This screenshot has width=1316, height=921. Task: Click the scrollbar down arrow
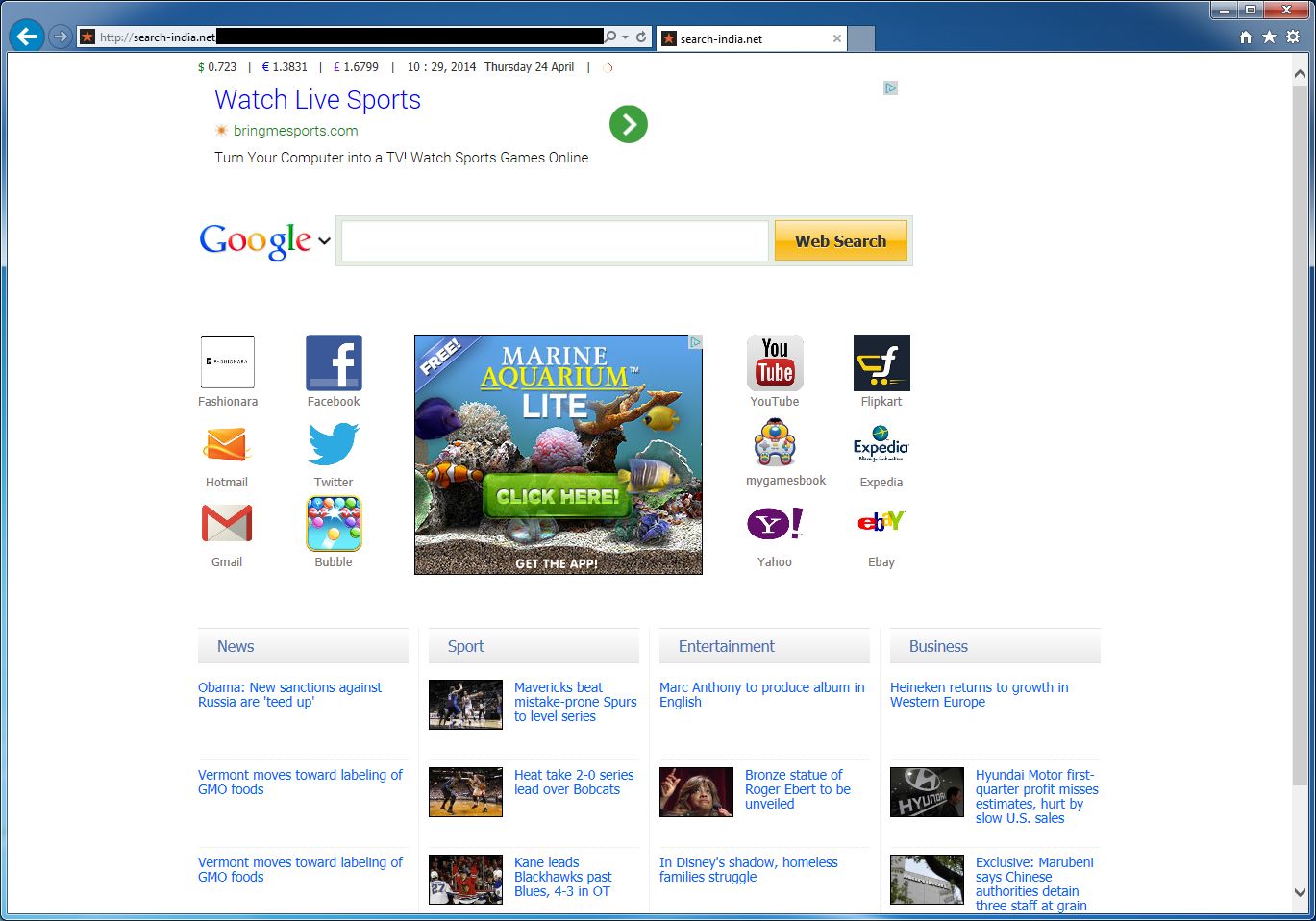[x=1300, y=892]
